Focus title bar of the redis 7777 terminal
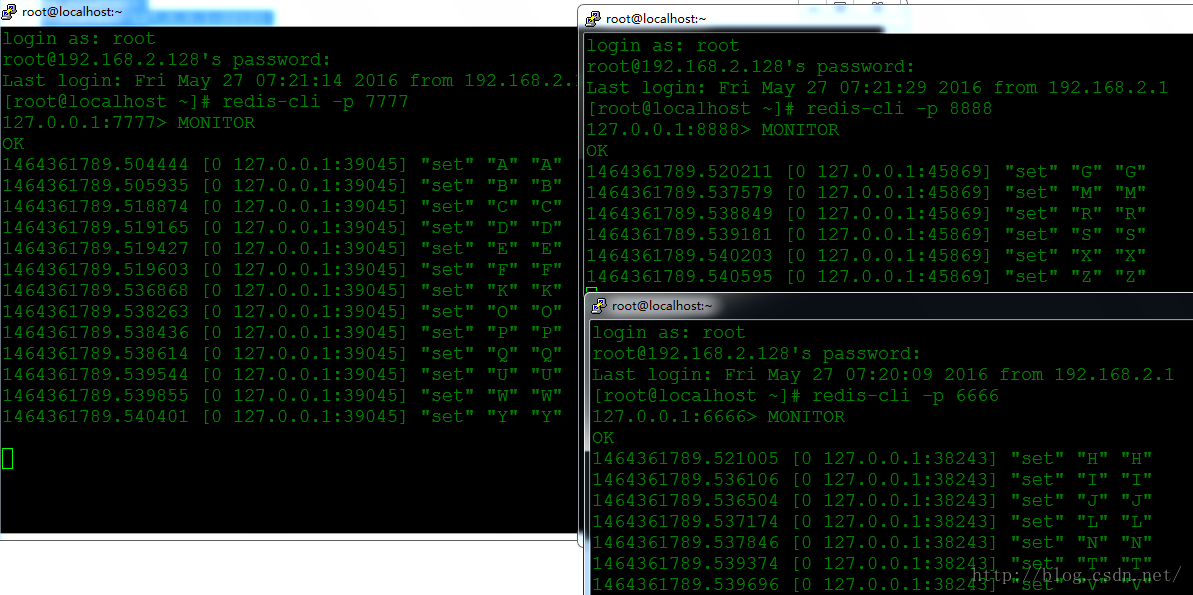 pyautogui.click(x=289, y=12)
